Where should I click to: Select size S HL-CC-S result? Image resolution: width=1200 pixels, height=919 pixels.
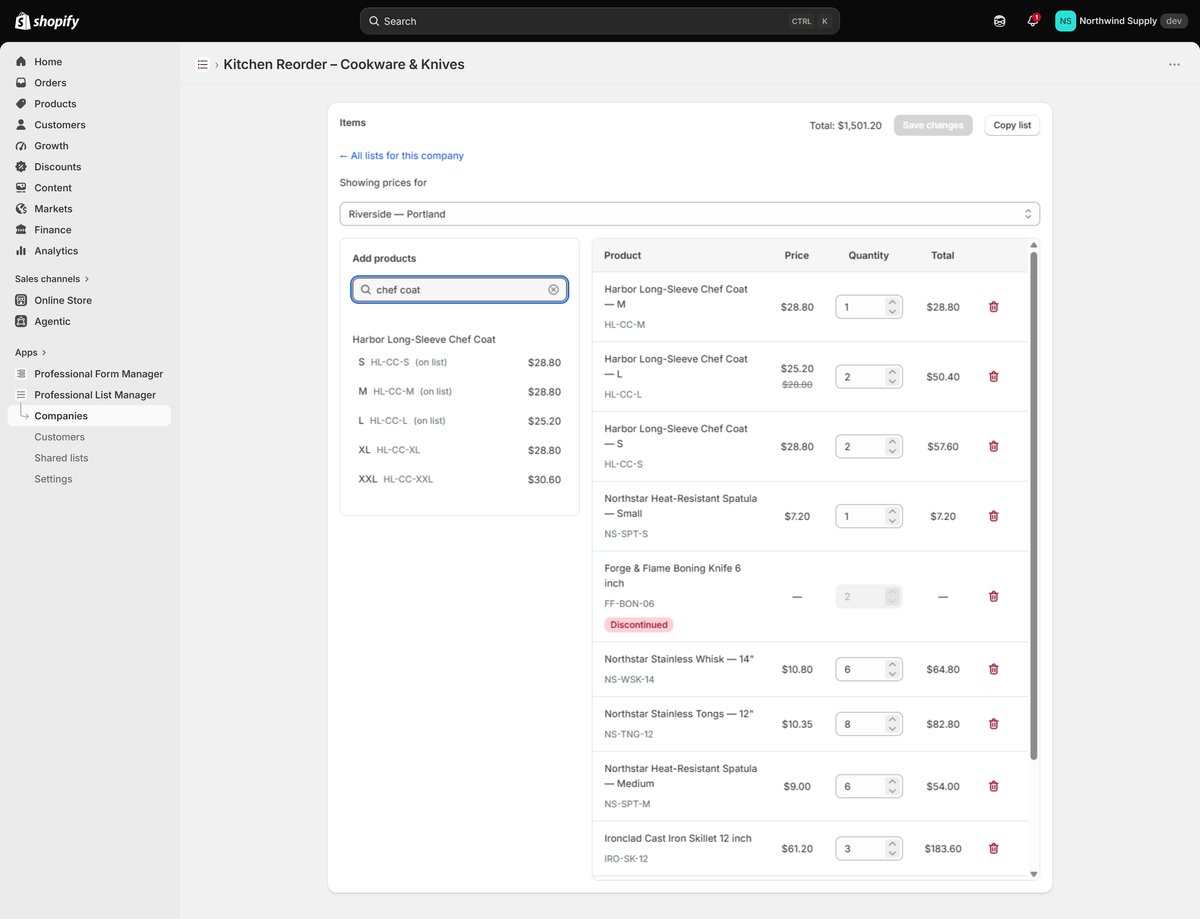tap(459, 362)
